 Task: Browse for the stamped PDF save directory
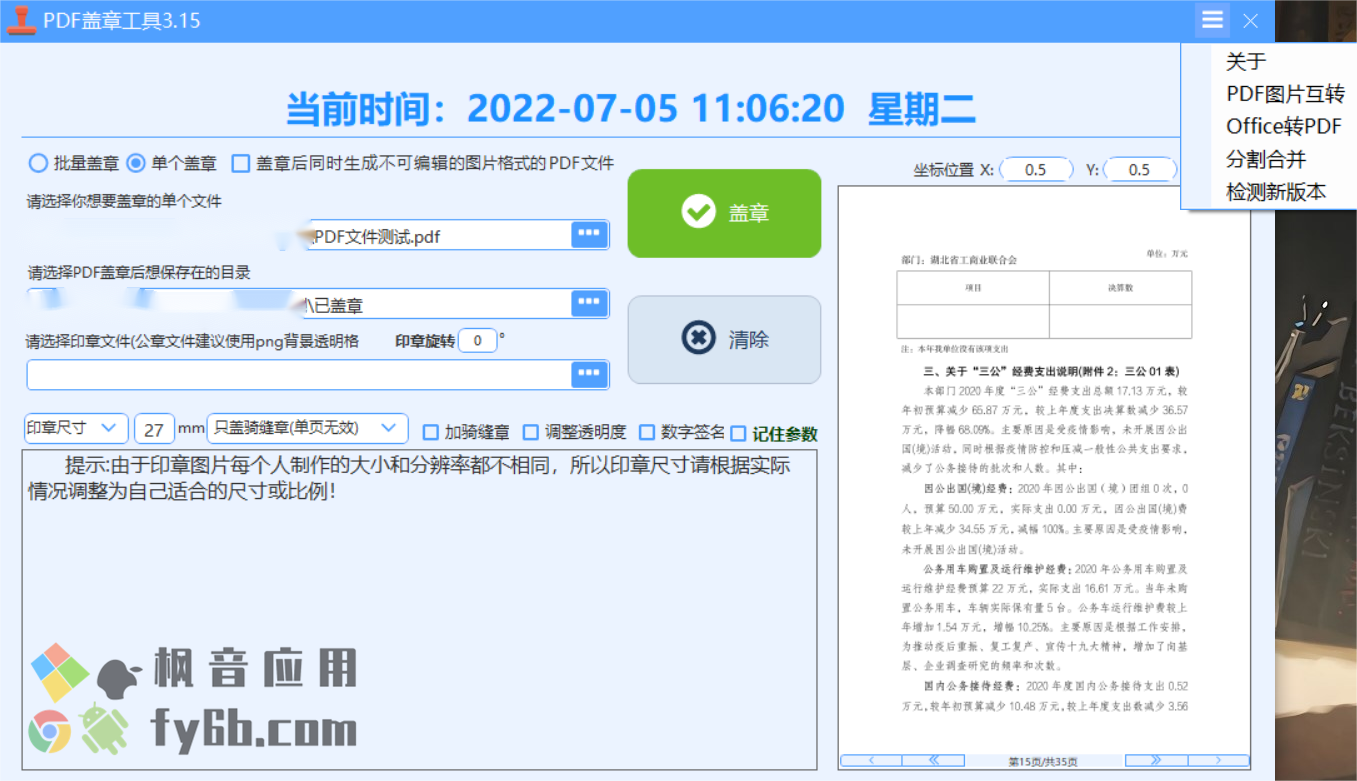[x=590, y=304]
